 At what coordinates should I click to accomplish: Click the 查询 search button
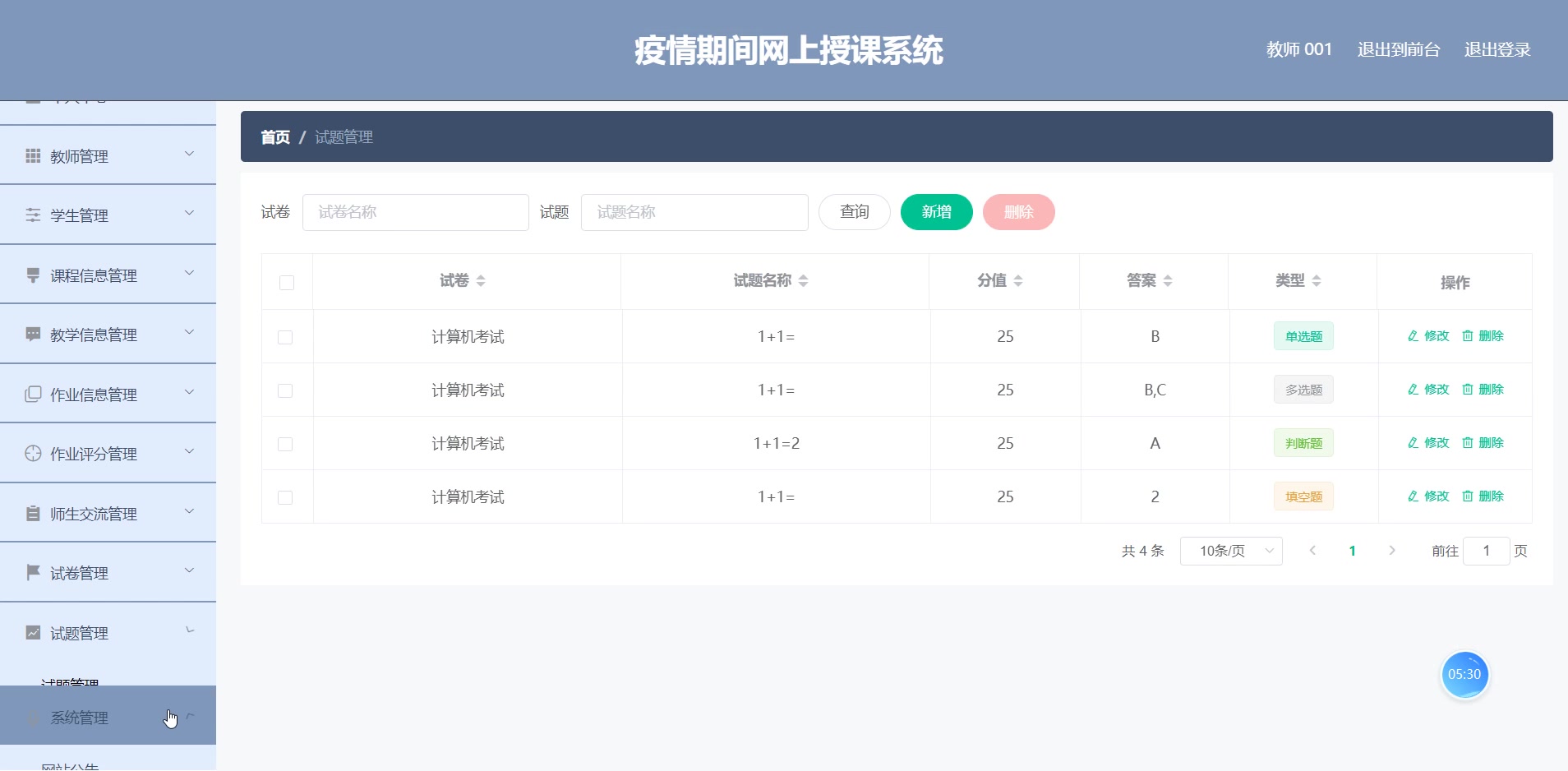point(855,212)
